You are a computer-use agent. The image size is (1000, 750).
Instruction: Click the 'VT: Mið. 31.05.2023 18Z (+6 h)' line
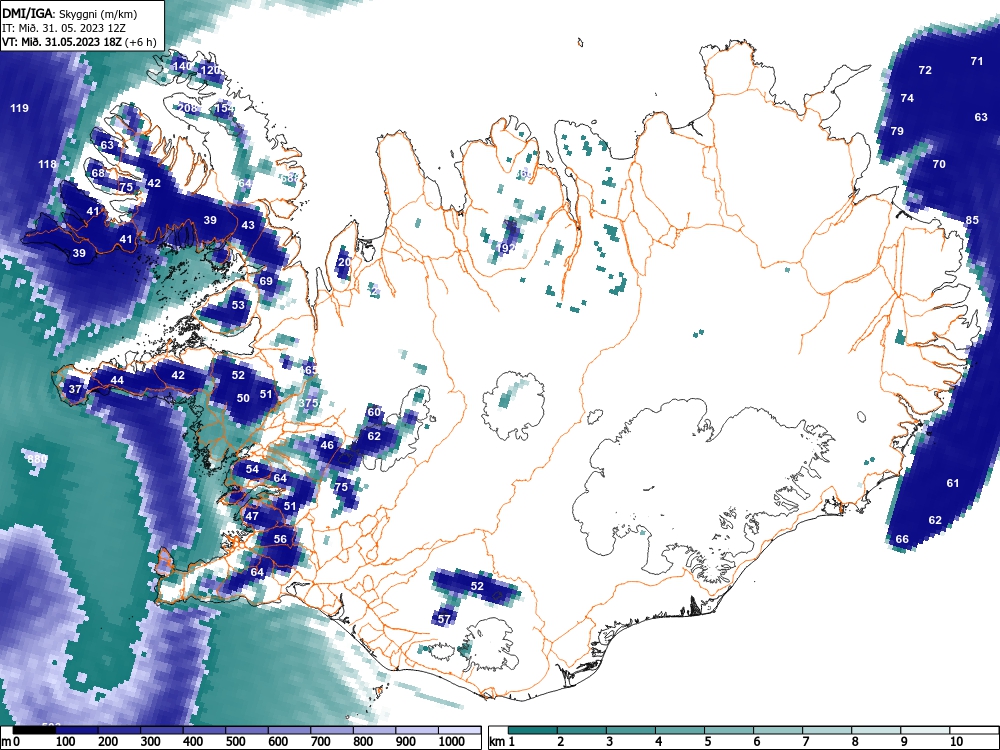78,42
